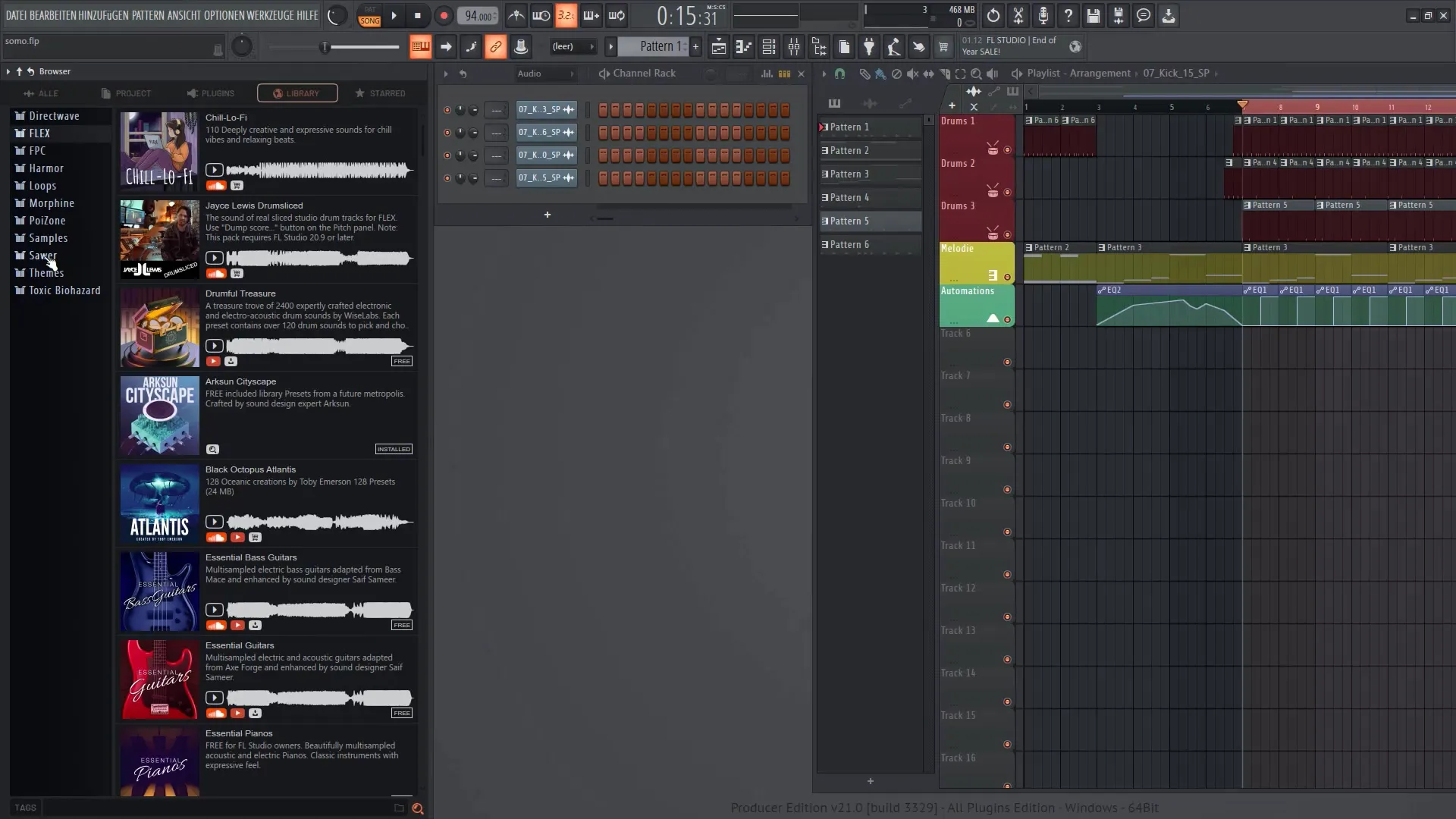The height and width of the screenshot is (819, 1456).
Task: Play the Jayce Lewis Drumsliced preview
Action: 215,258
